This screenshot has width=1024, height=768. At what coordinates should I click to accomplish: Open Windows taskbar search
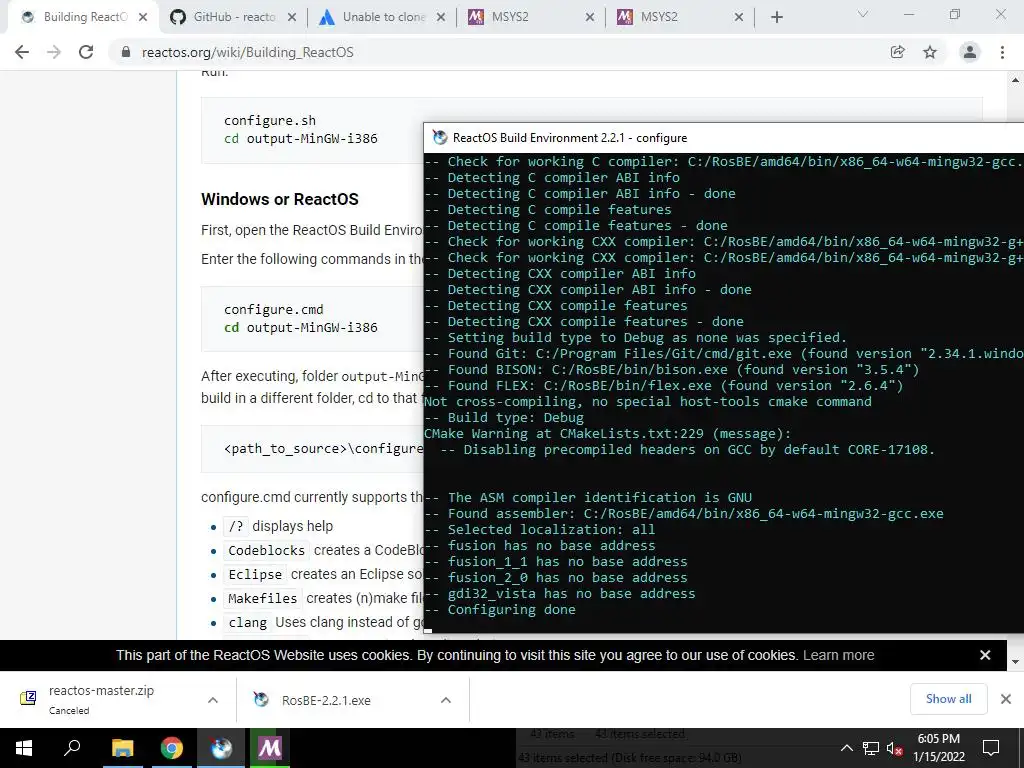point(72,748)
